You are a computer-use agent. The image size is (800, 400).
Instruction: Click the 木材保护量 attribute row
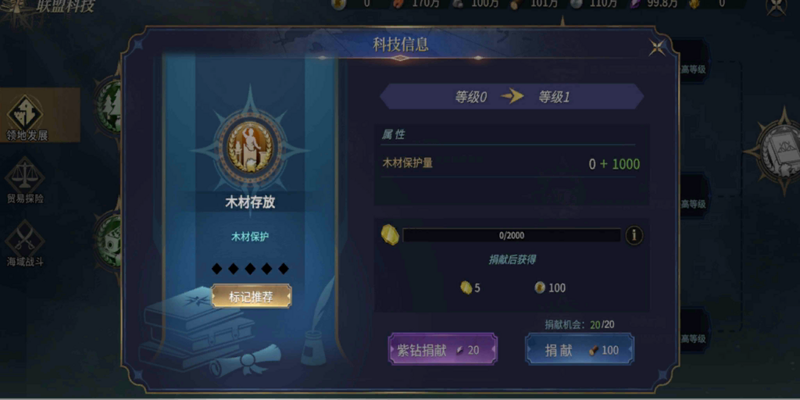click(x=511, y=164)
